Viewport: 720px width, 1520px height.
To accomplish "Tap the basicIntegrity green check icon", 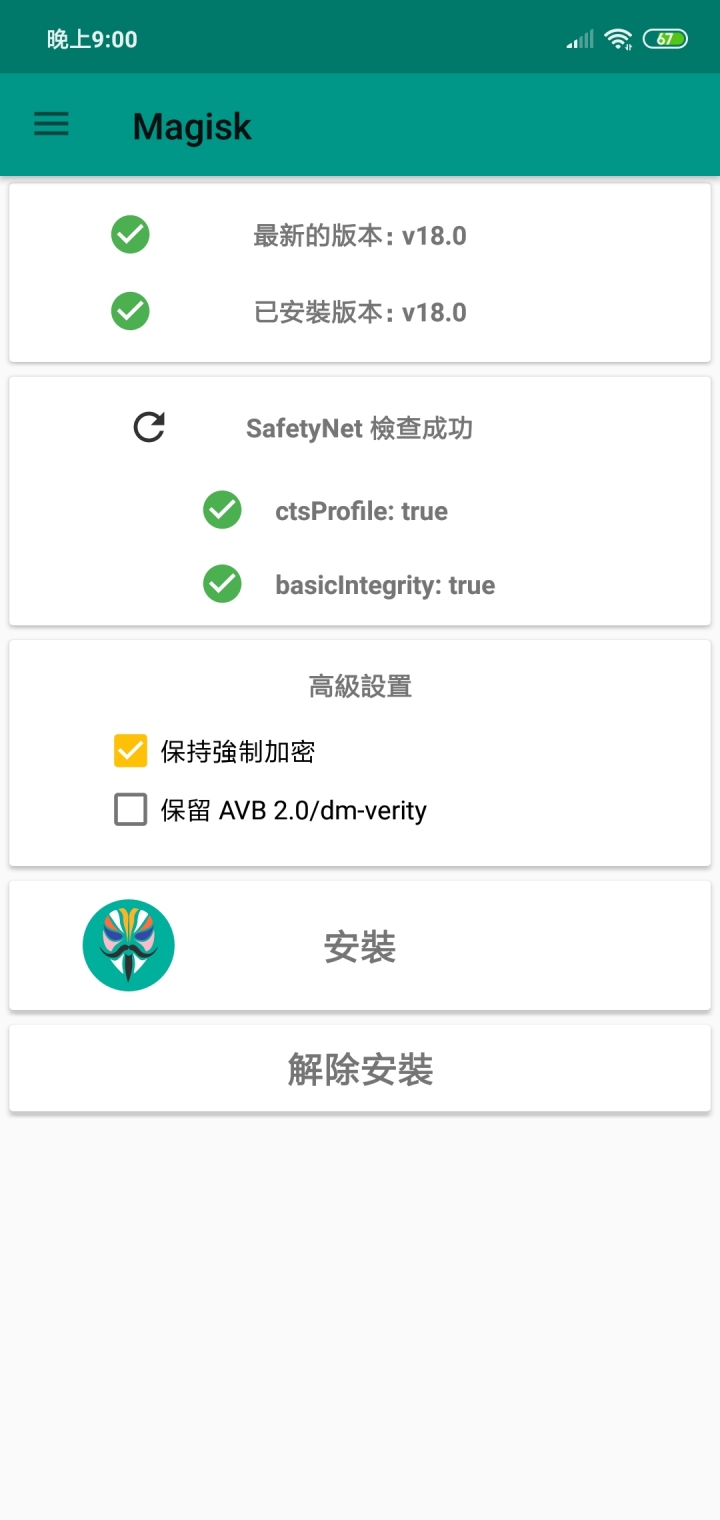I will (222, 584).
